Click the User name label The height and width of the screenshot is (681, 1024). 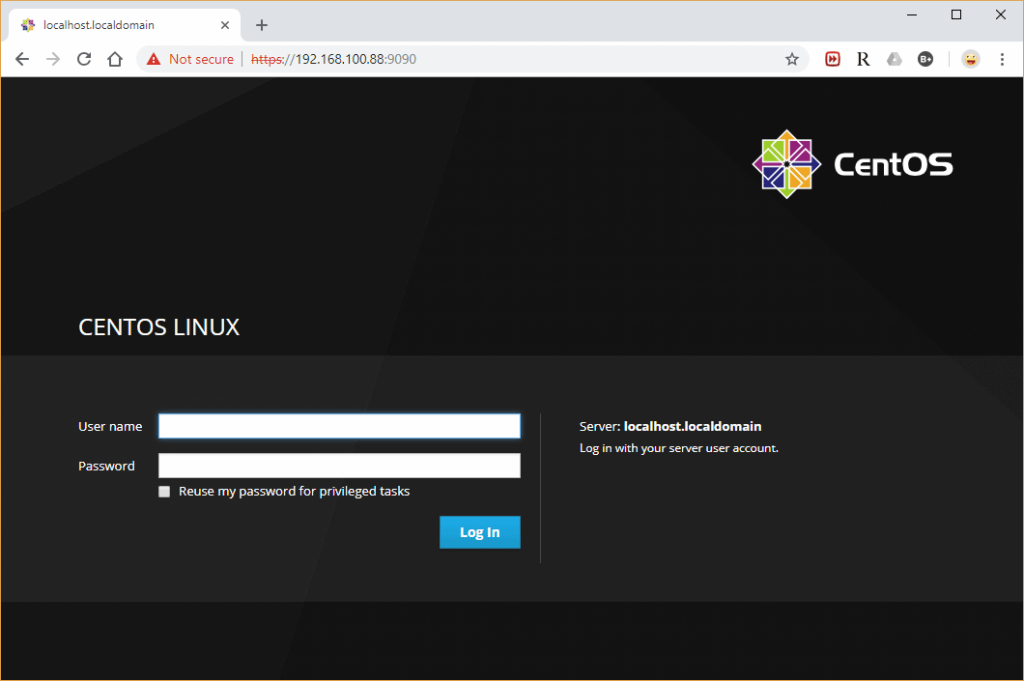click(x=110, y=426)
